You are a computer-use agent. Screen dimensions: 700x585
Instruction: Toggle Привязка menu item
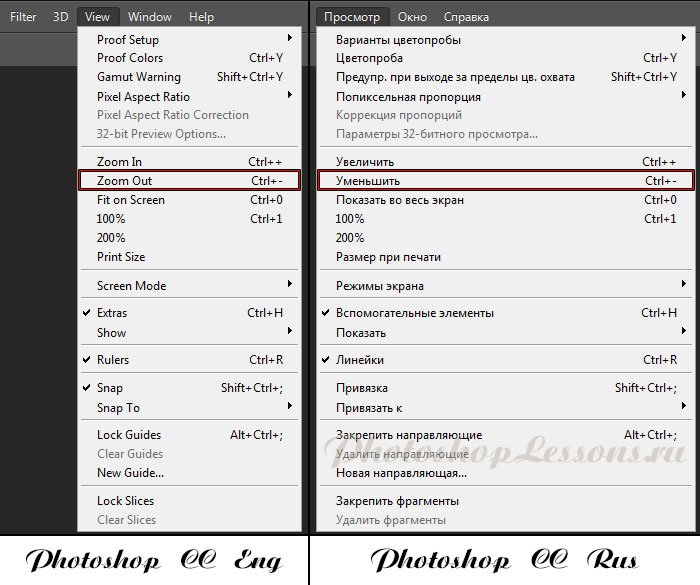(505, 388)
